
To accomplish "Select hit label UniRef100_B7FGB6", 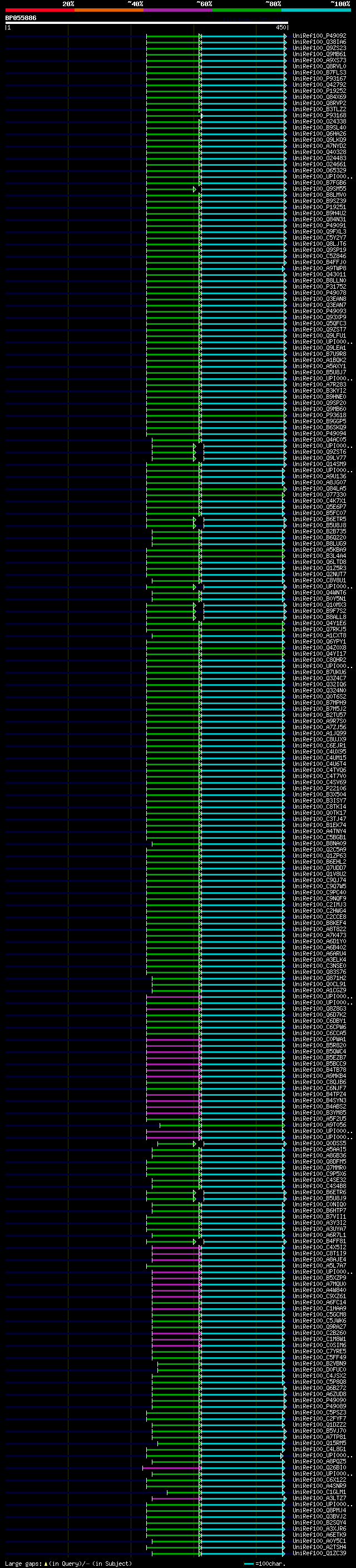I will 319,182.
